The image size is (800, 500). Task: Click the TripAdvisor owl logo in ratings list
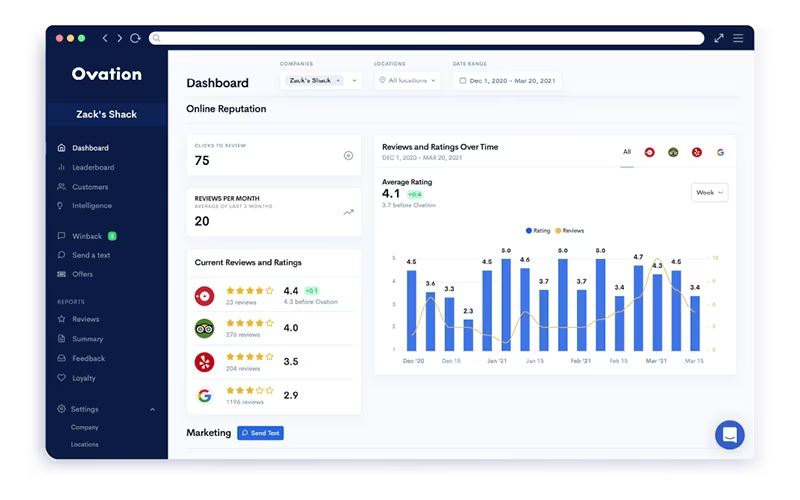click(204, 329)
